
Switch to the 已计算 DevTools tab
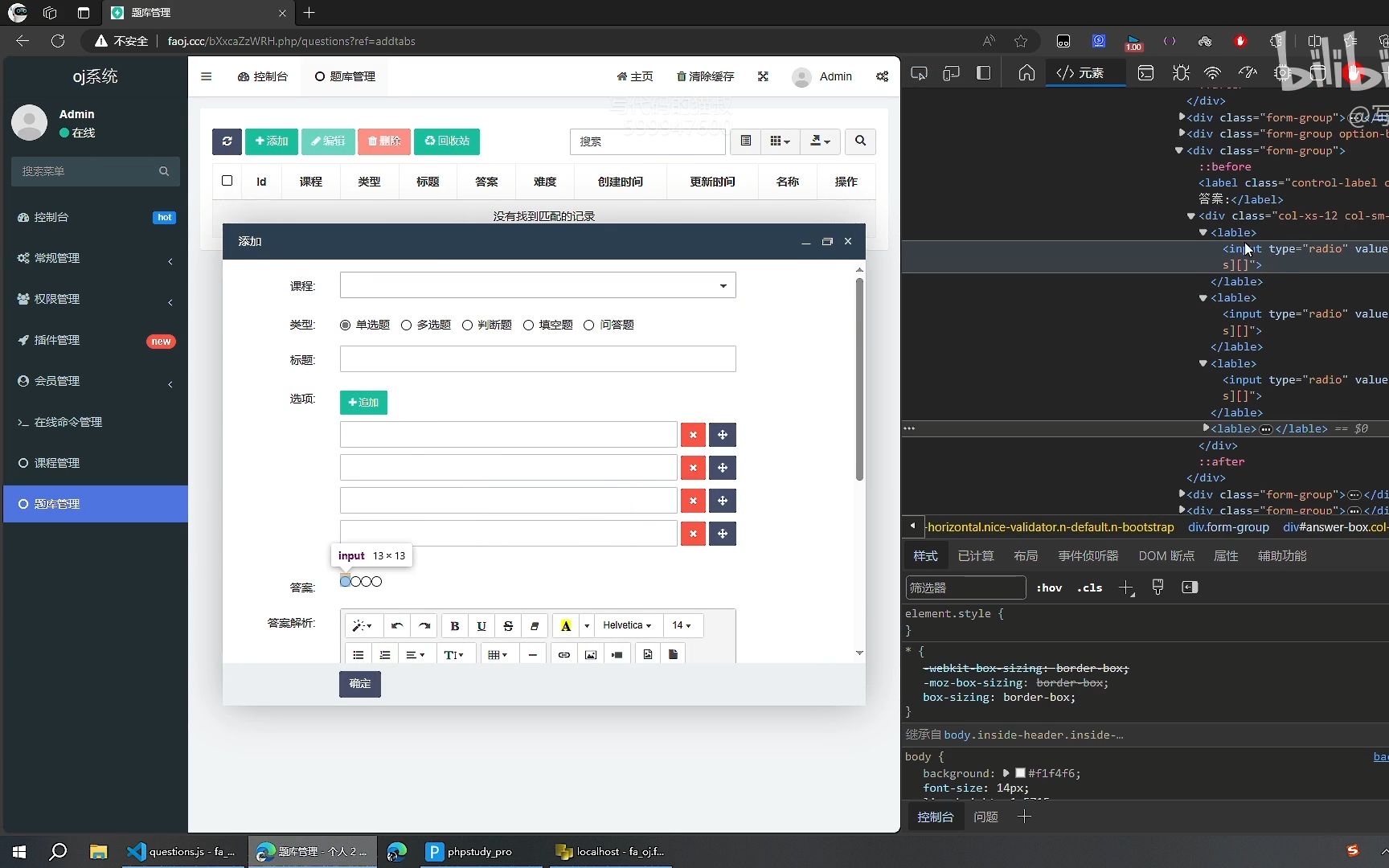pos(975,555)
